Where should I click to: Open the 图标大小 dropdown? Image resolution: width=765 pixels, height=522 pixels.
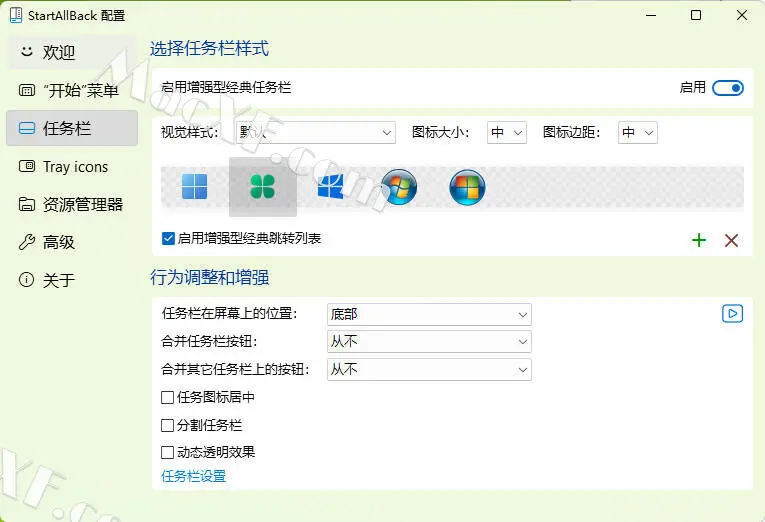point(507,133)
